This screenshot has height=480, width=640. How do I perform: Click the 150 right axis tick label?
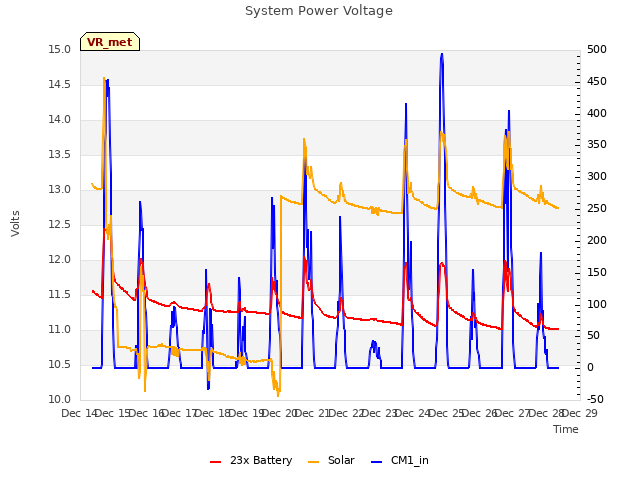click(x=597, y=272)
